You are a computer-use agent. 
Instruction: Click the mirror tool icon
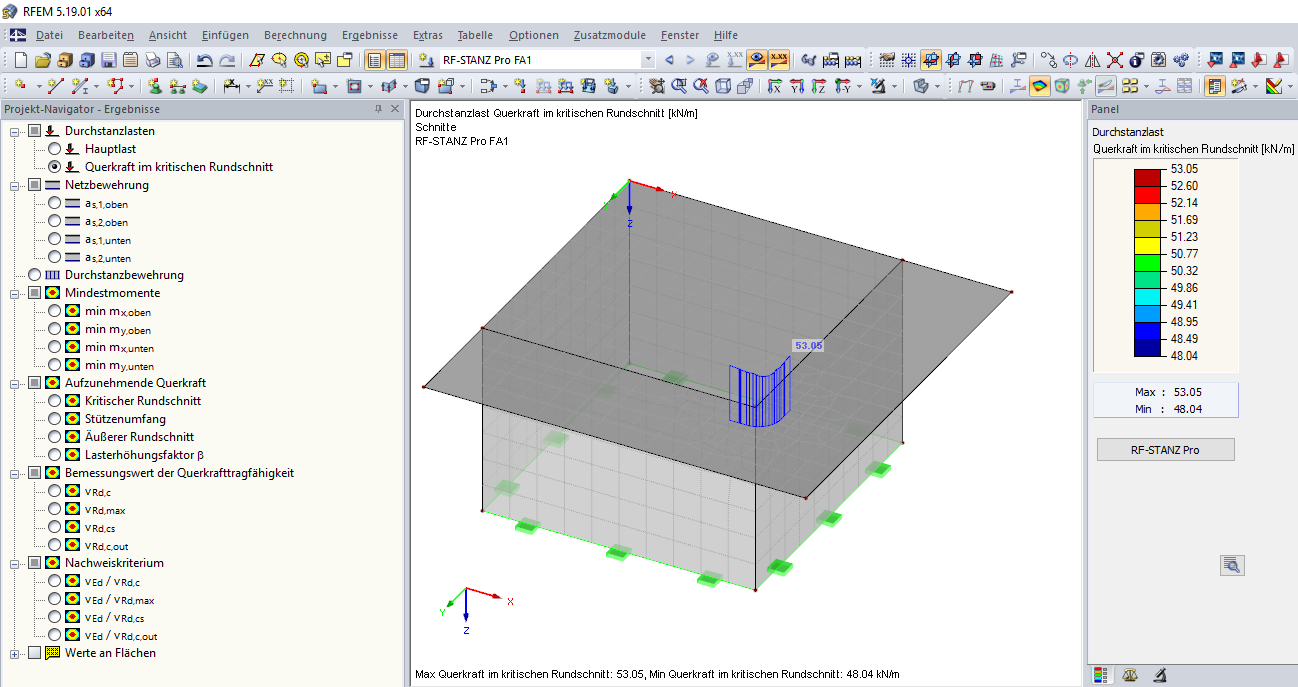point(1092,60)
